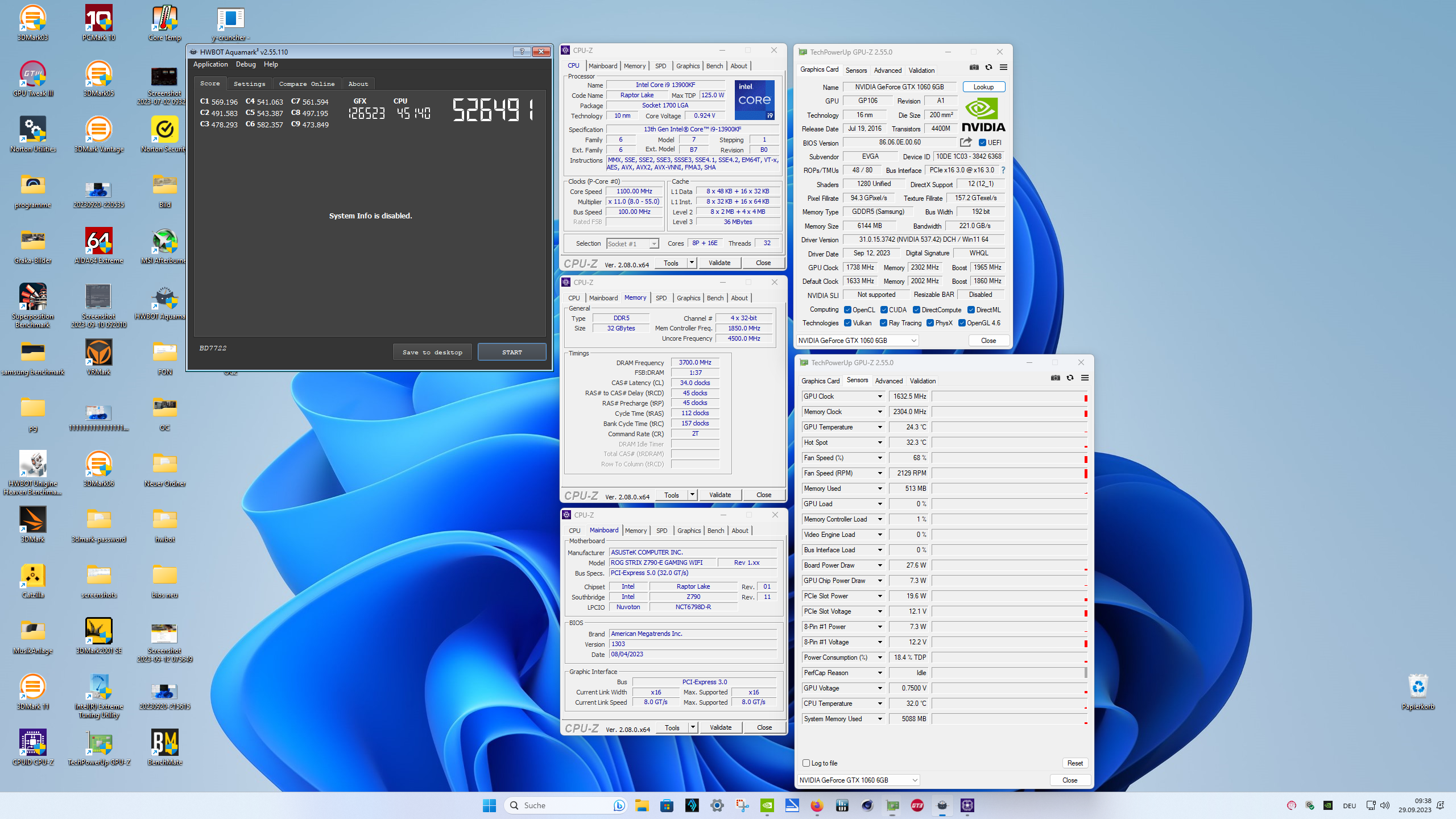This screenshot has width=1456, height=819.
Task: Open the CPUID CPU-Z desktop icon
Action: (x=33, y=747)
